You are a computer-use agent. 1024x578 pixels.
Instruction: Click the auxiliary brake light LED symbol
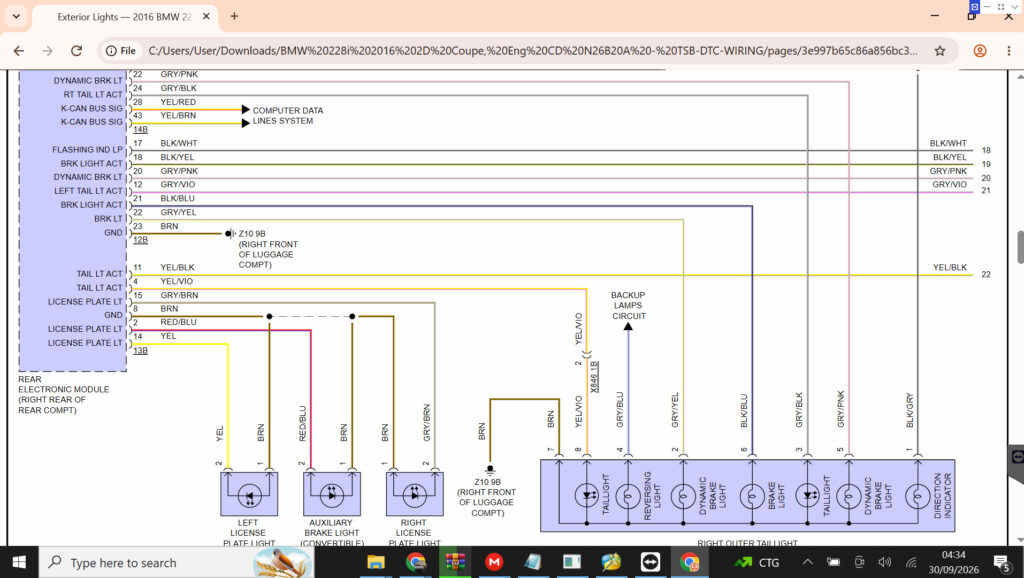click(x=332, y=494)
